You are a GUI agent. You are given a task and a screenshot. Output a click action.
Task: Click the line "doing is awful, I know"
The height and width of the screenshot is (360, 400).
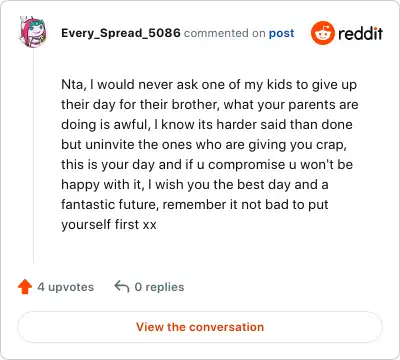(207, 124)
